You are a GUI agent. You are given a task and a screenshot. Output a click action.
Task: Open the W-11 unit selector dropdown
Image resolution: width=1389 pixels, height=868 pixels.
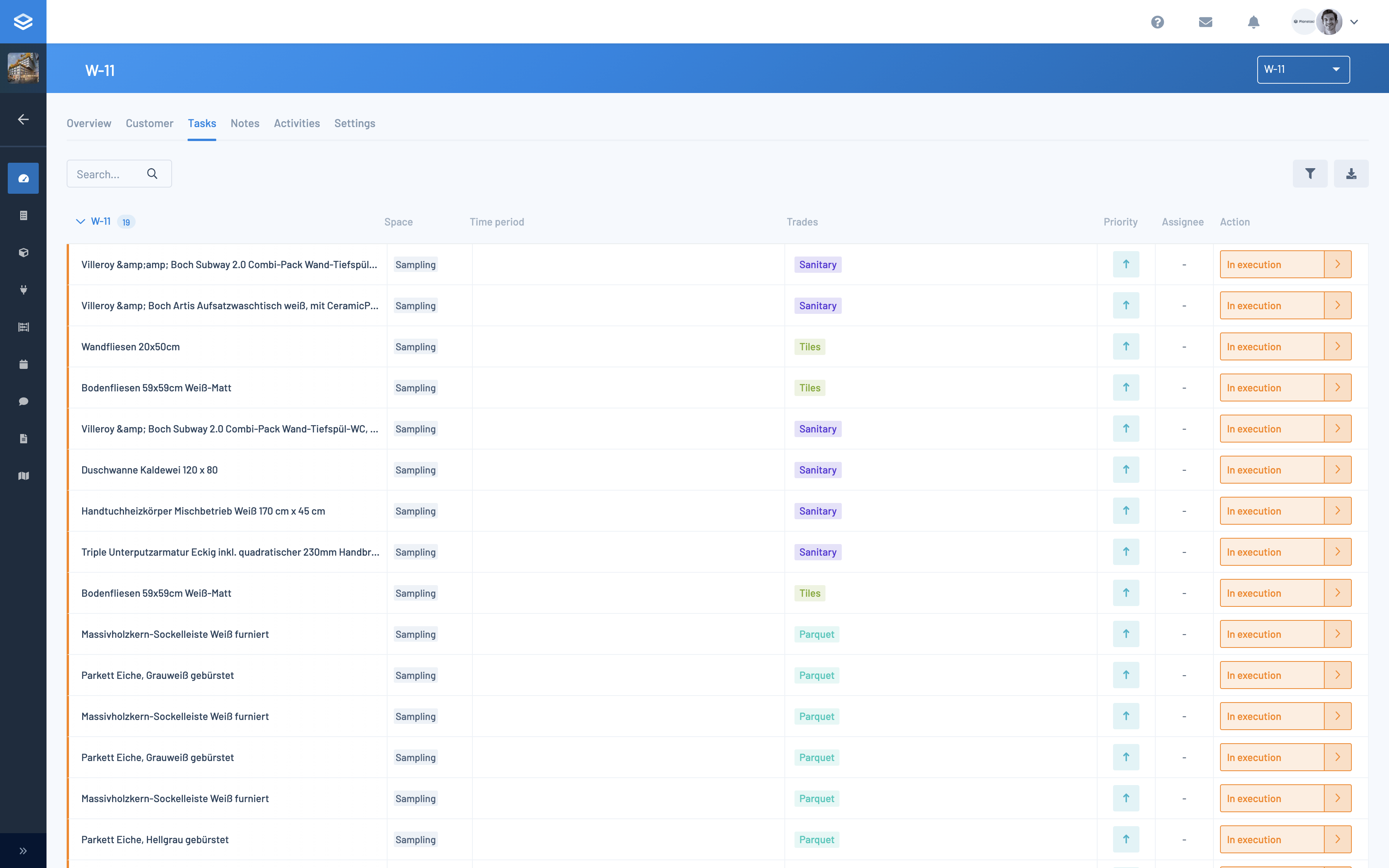click(1303, 69)
